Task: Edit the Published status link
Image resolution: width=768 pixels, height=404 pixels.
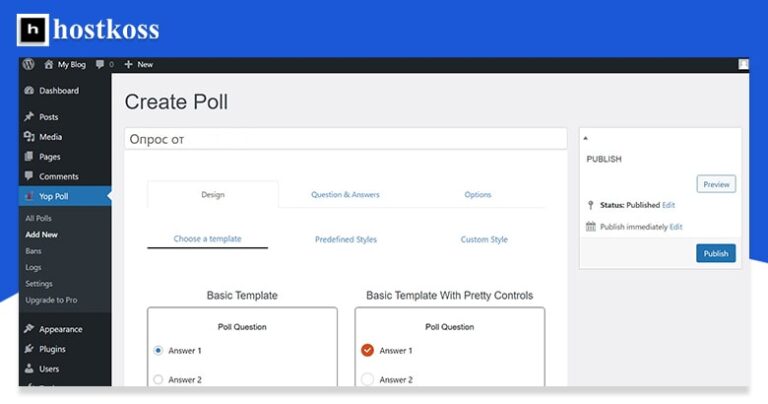Action: pyautogui.click(x=669, y=205)
